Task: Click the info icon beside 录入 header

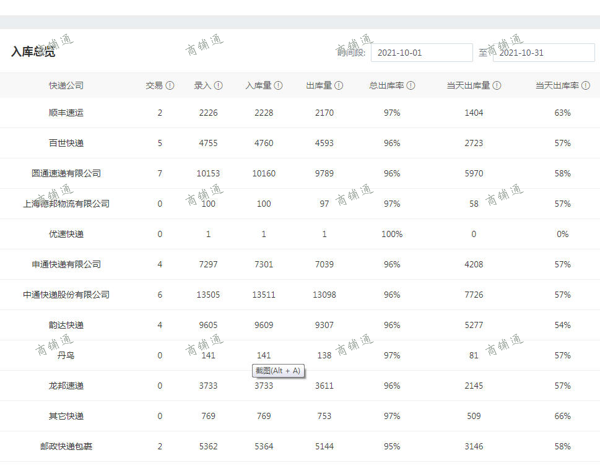Action: click(218, 86)
